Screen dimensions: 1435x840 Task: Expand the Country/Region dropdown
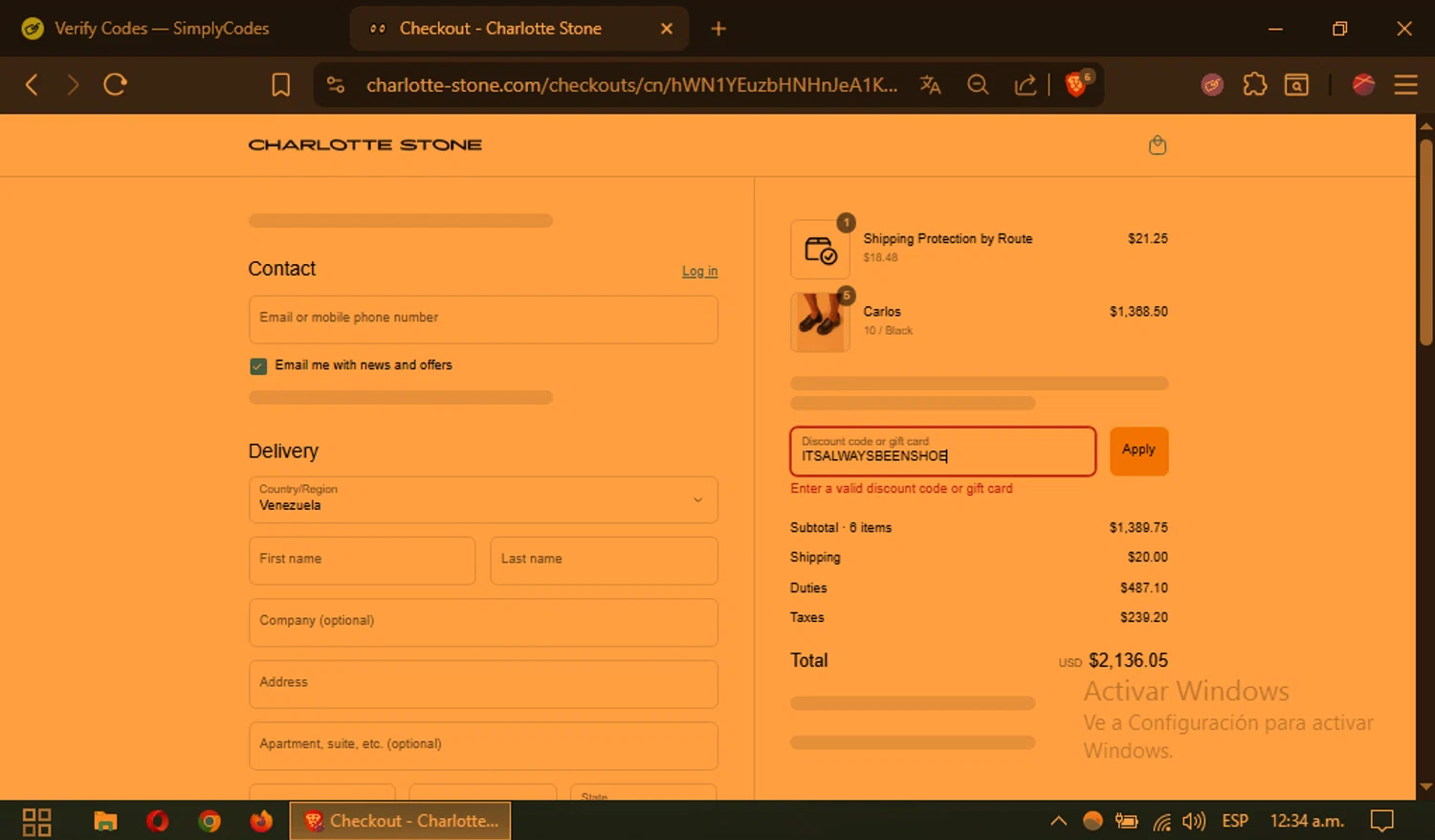(483, 499)
